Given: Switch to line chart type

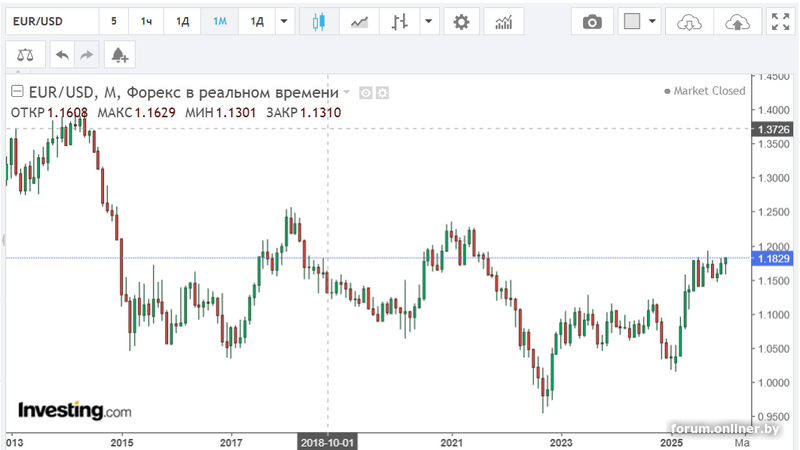Looking at the screenshot, I should click(x=359, y=22).
